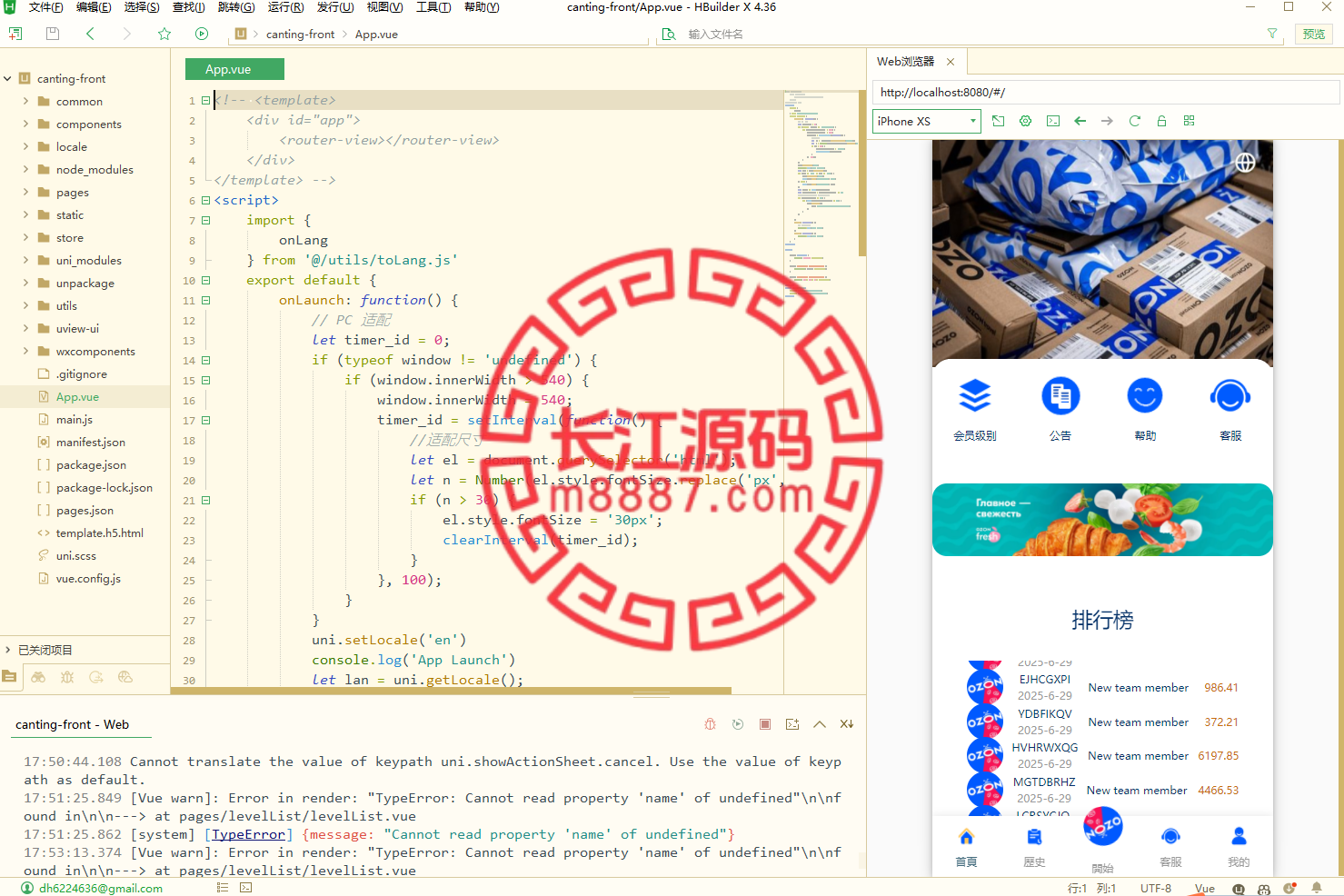Click the web browser forward arrow
Screen dimensions: 1344x896
coord(1107,121)
